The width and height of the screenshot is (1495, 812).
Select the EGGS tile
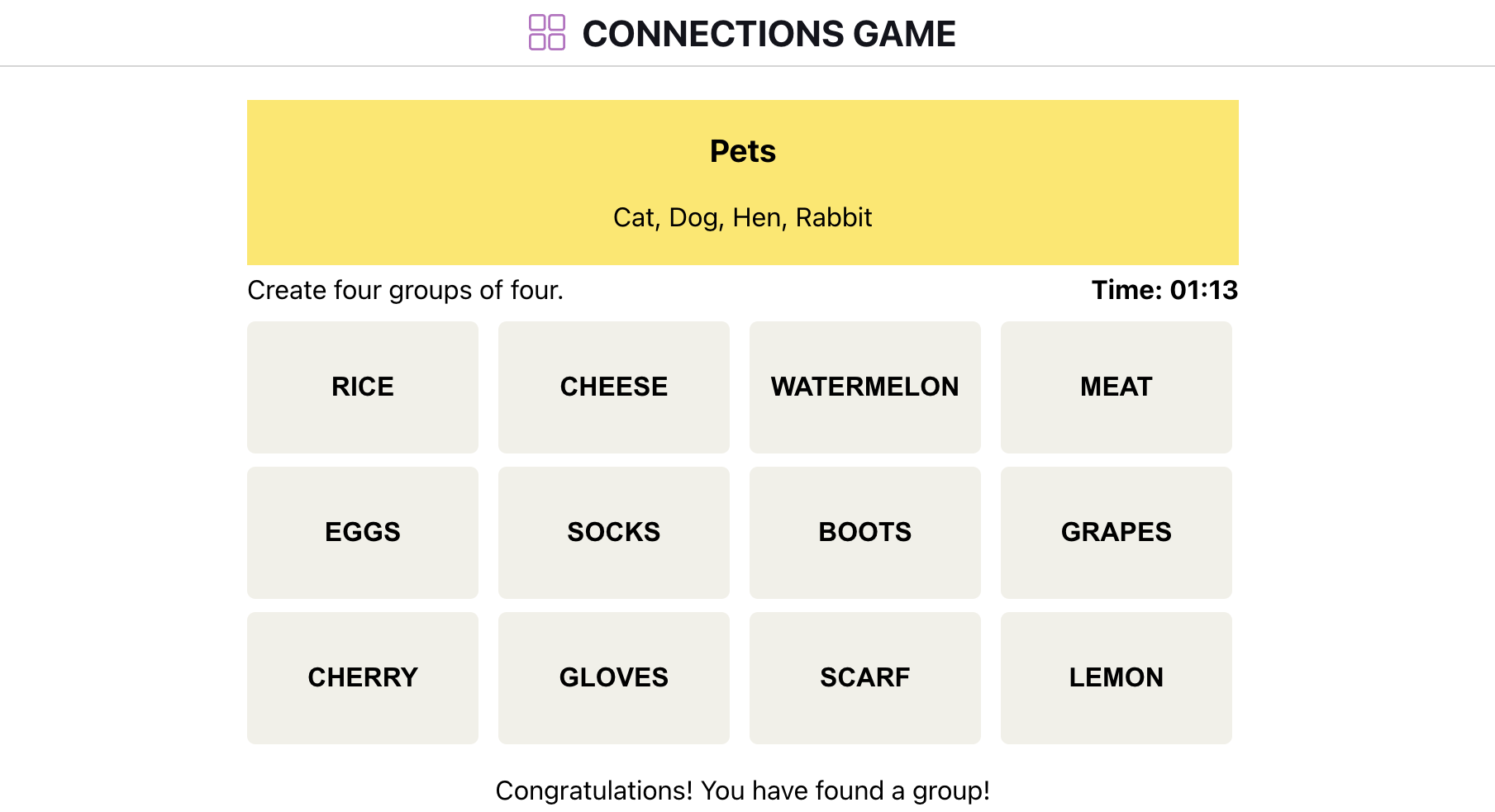click(362, 532)
